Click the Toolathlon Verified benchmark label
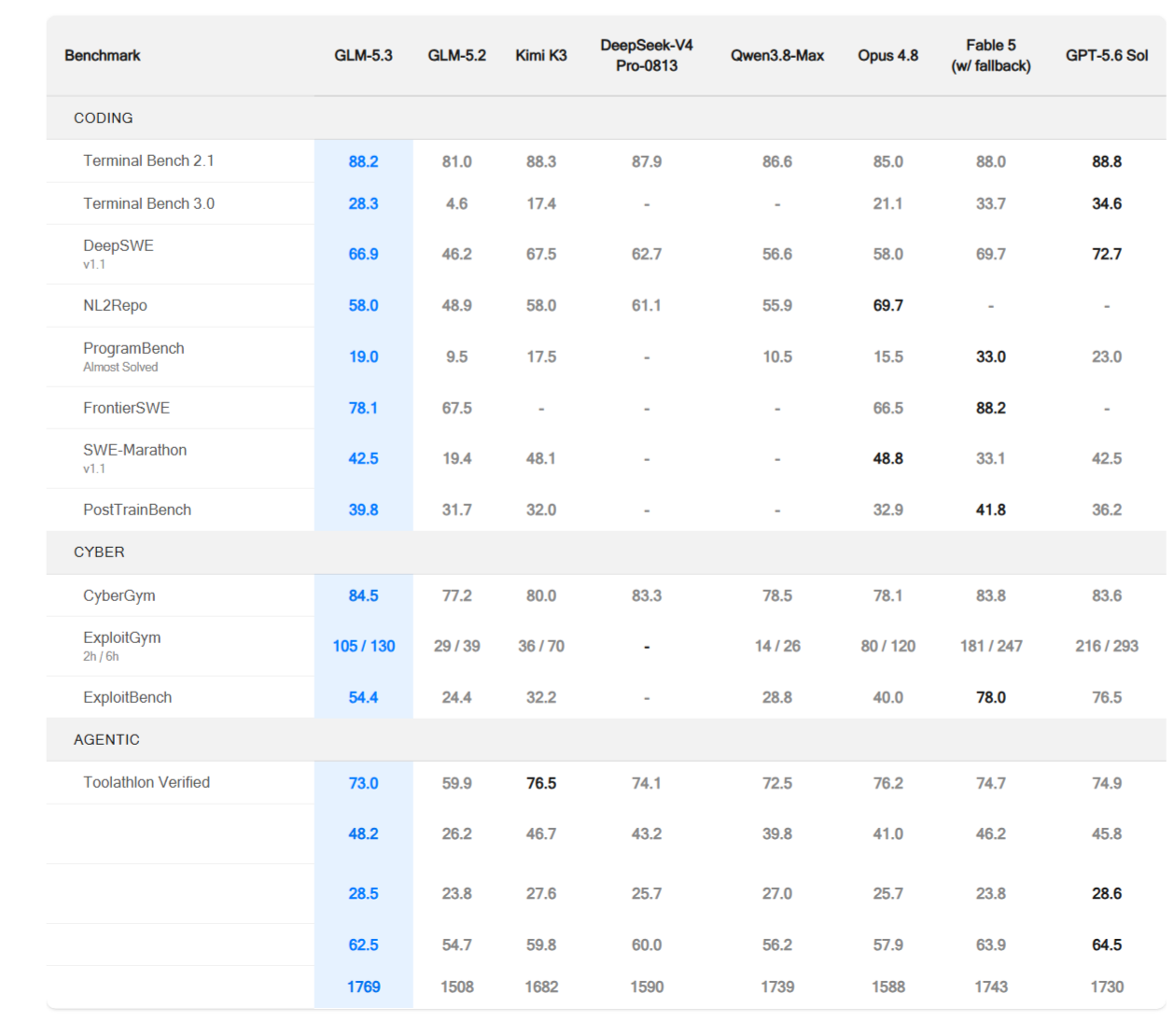 point(147,782)
